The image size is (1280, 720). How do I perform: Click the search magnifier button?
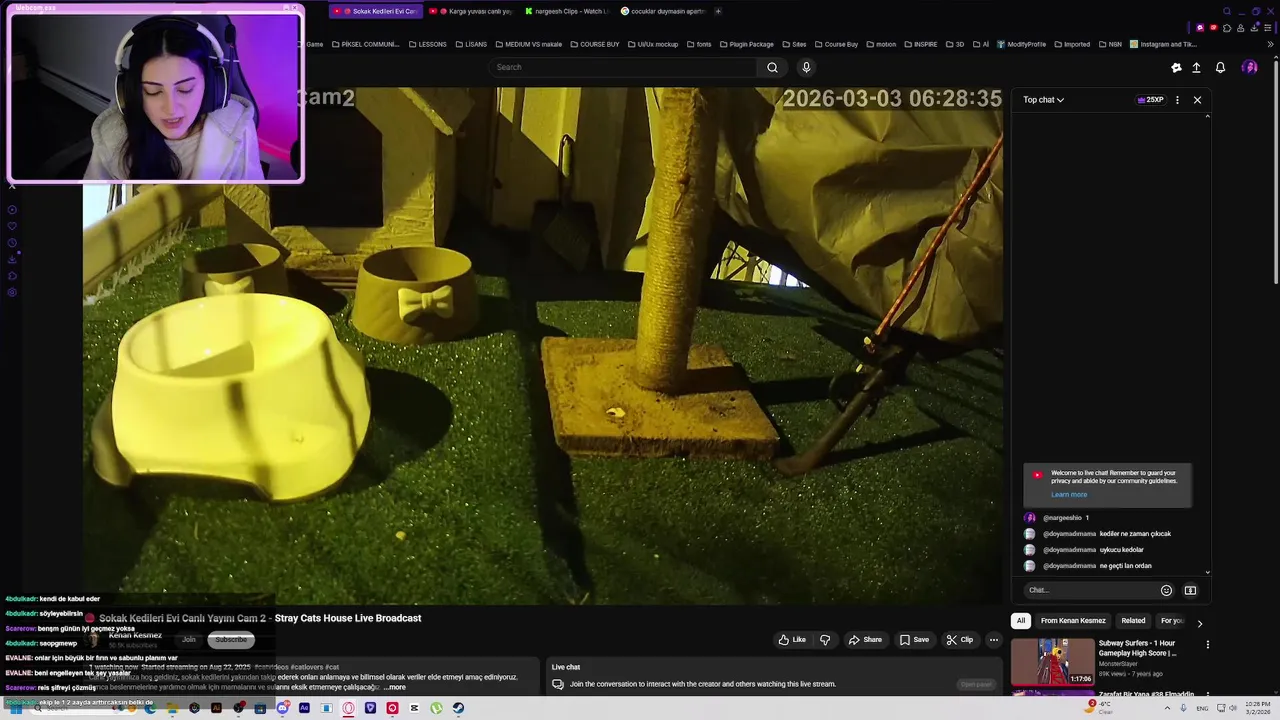(x=772, y=67)
